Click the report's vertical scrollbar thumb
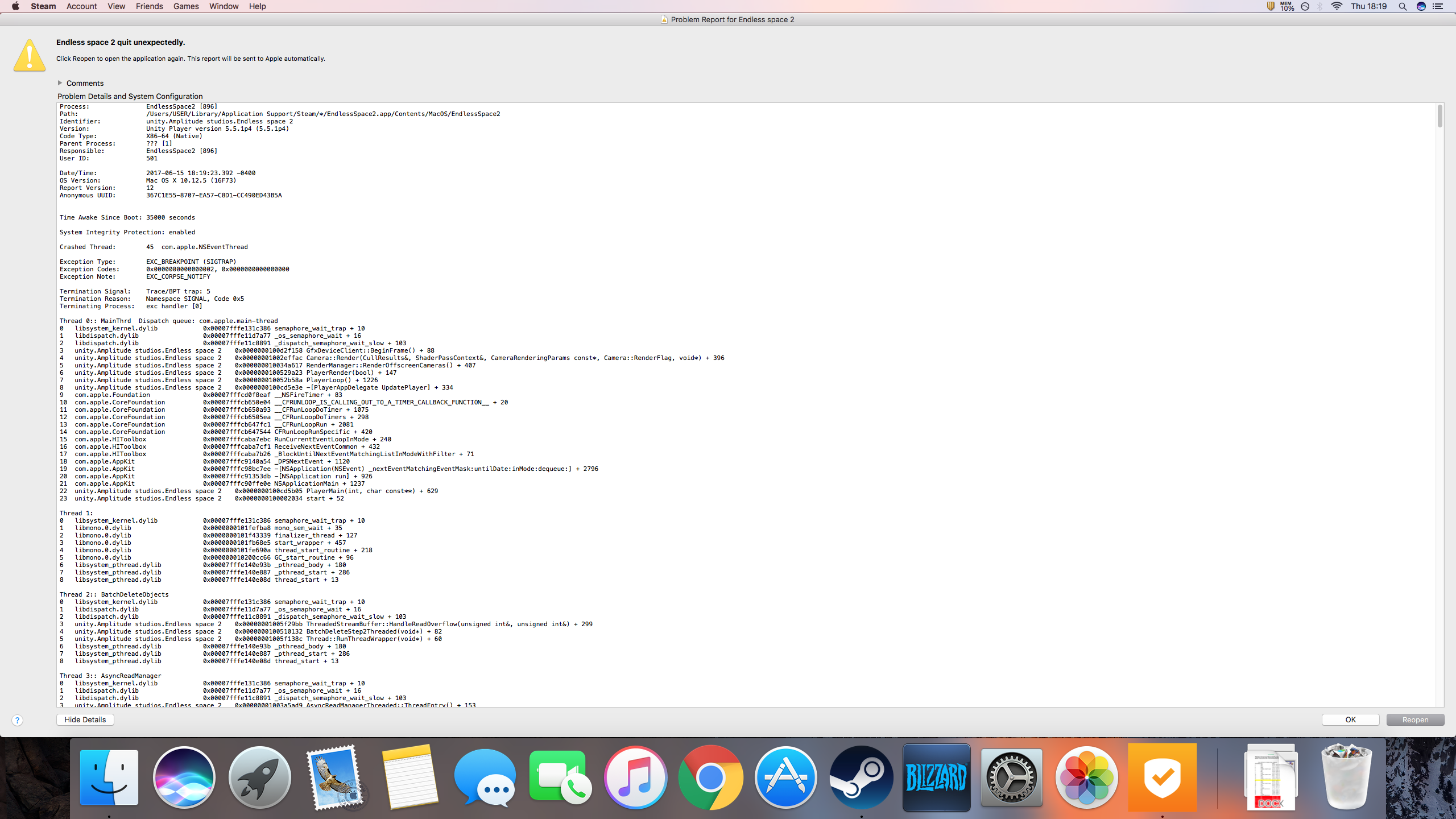 click(1440, 116)
